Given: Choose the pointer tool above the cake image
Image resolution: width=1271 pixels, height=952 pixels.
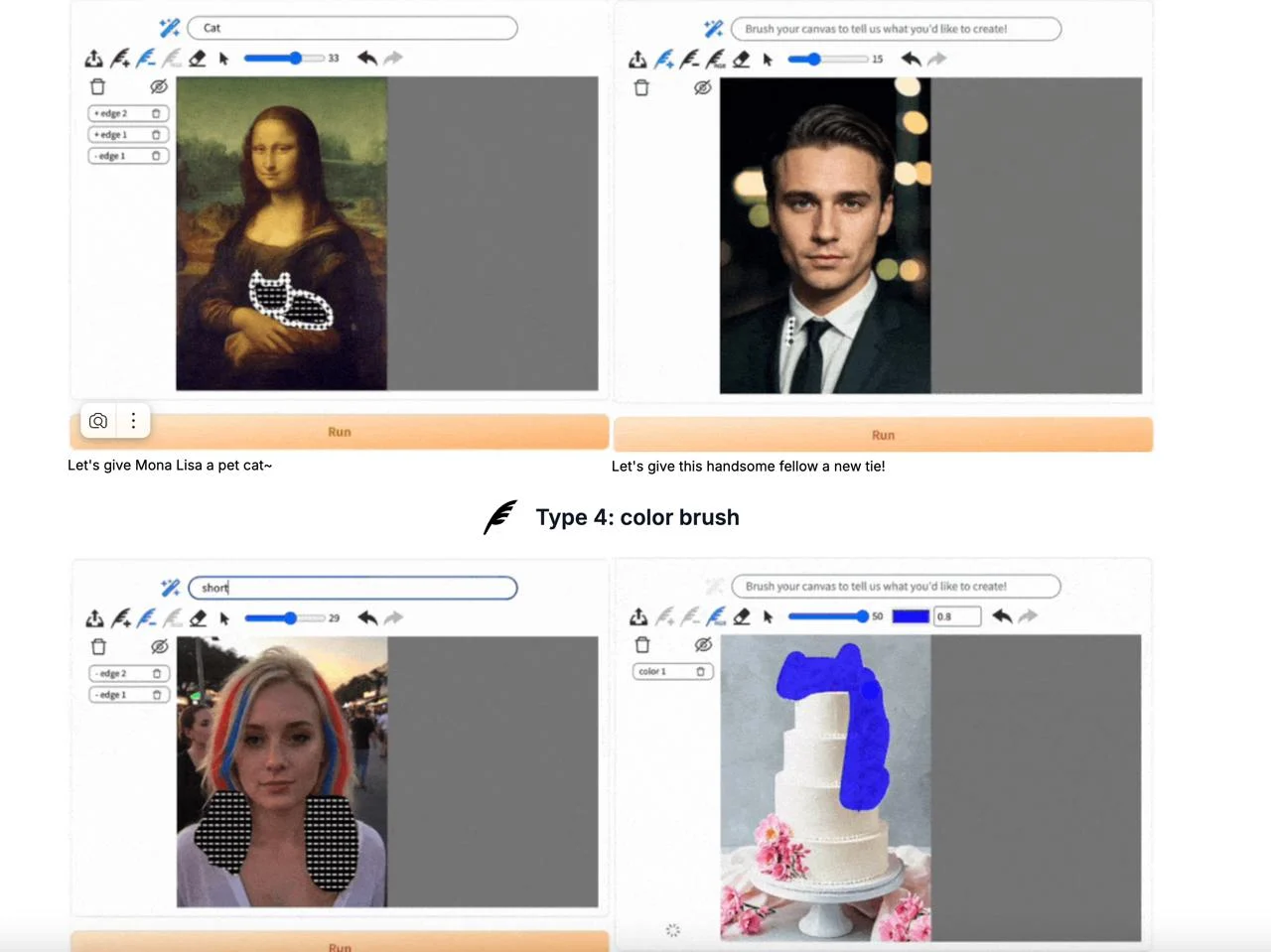Looking at the screenshot, I should click(x=768, y=616).
